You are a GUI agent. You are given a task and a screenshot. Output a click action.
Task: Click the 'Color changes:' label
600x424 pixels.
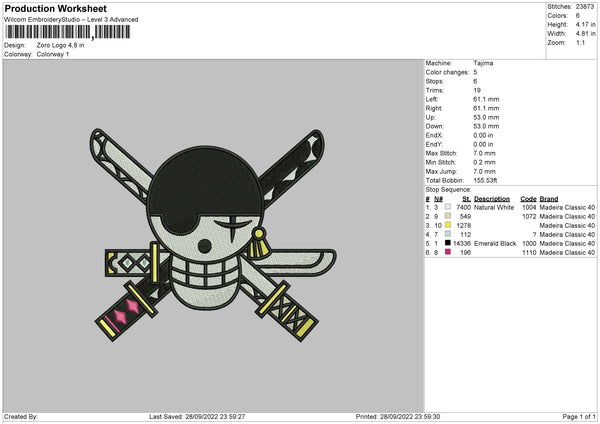click(447, 72)
